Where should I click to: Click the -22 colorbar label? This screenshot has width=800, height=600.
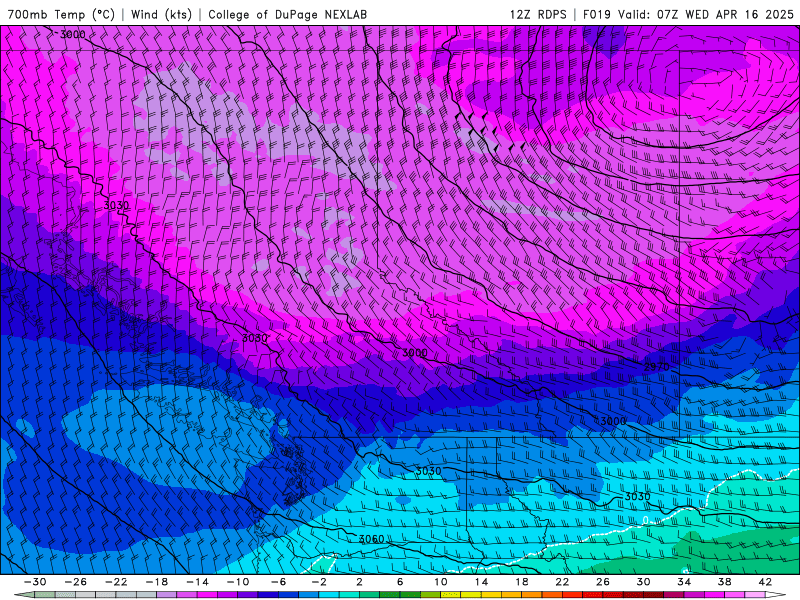tap(116, 582)
